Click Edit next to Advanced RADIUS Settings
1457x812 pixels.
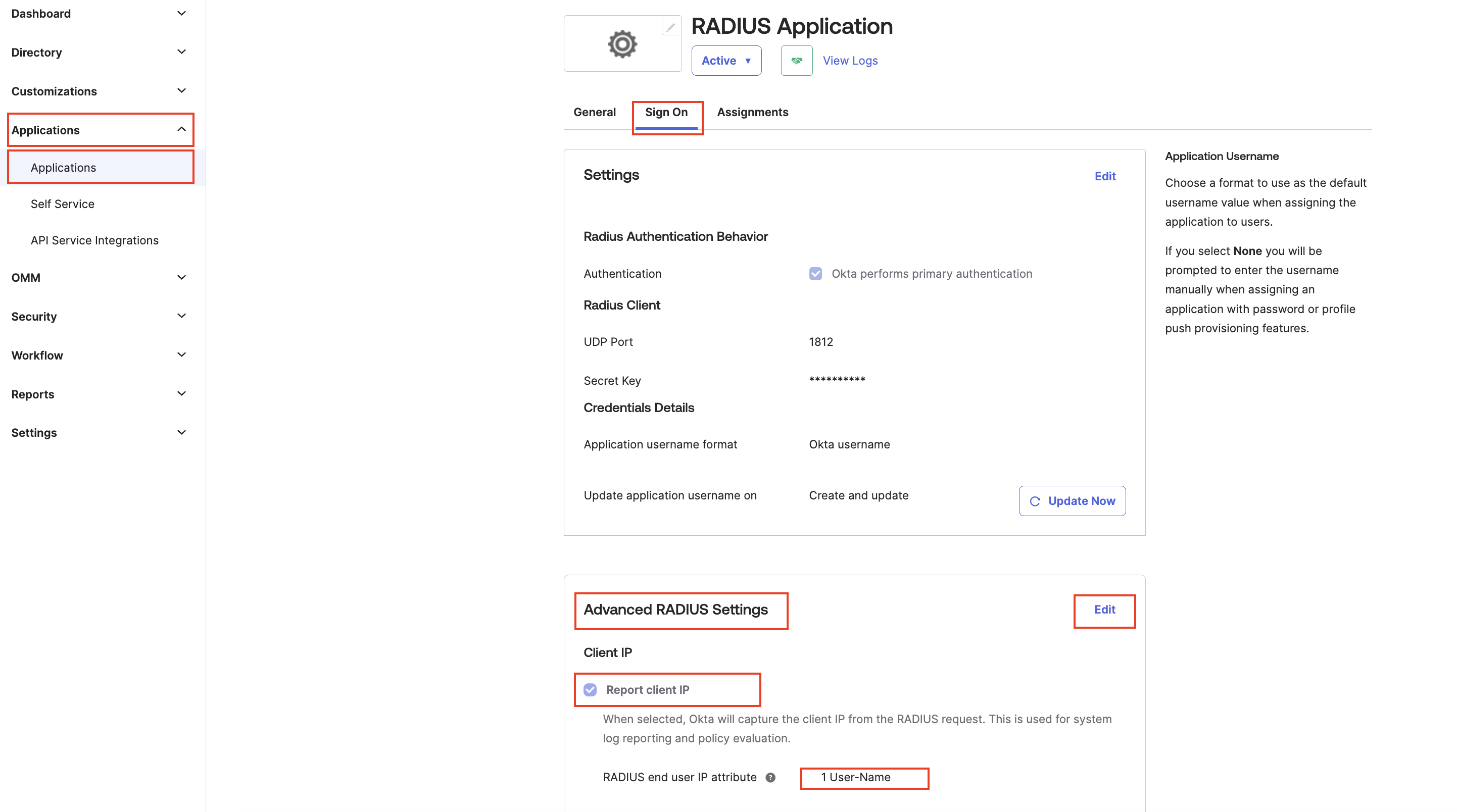[x=1104, y=610]
